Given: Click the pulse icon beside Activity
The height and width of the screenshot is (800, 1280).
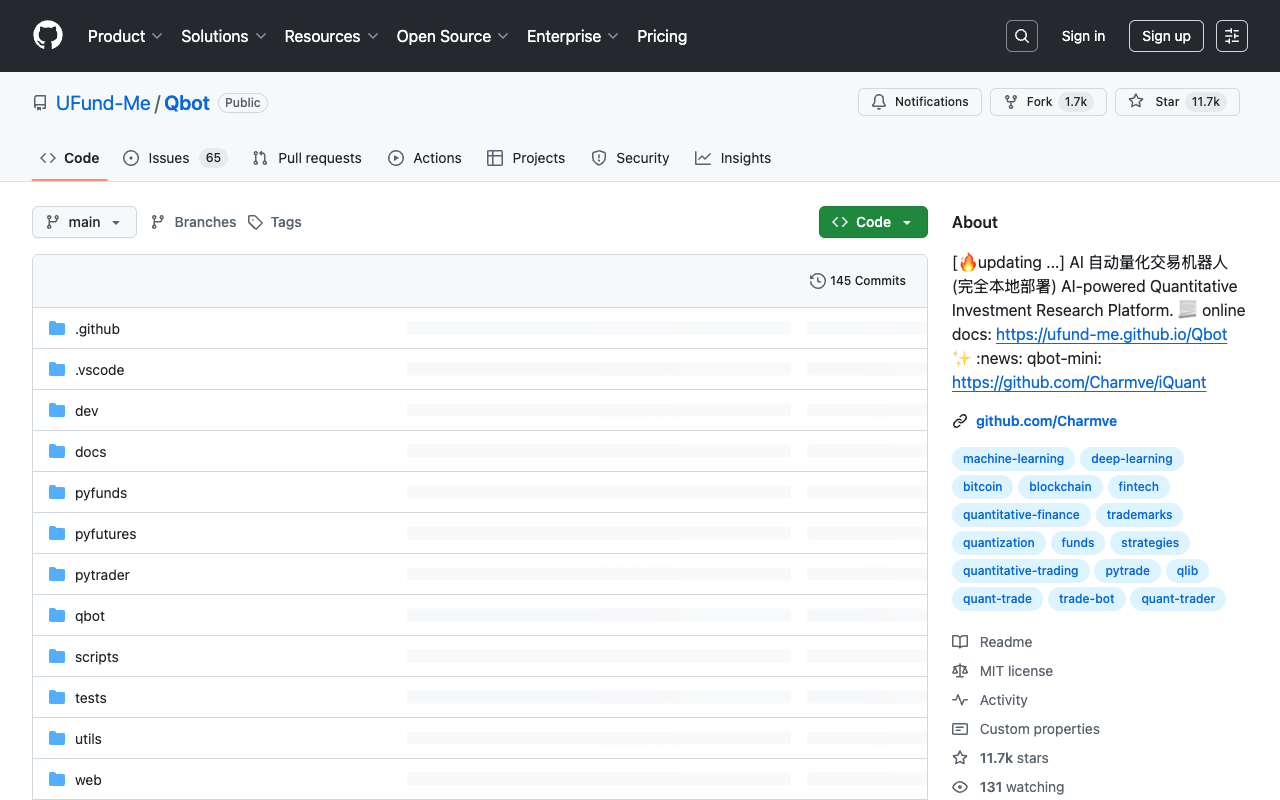Looking at the screenshot, I should tap(960, 700).
